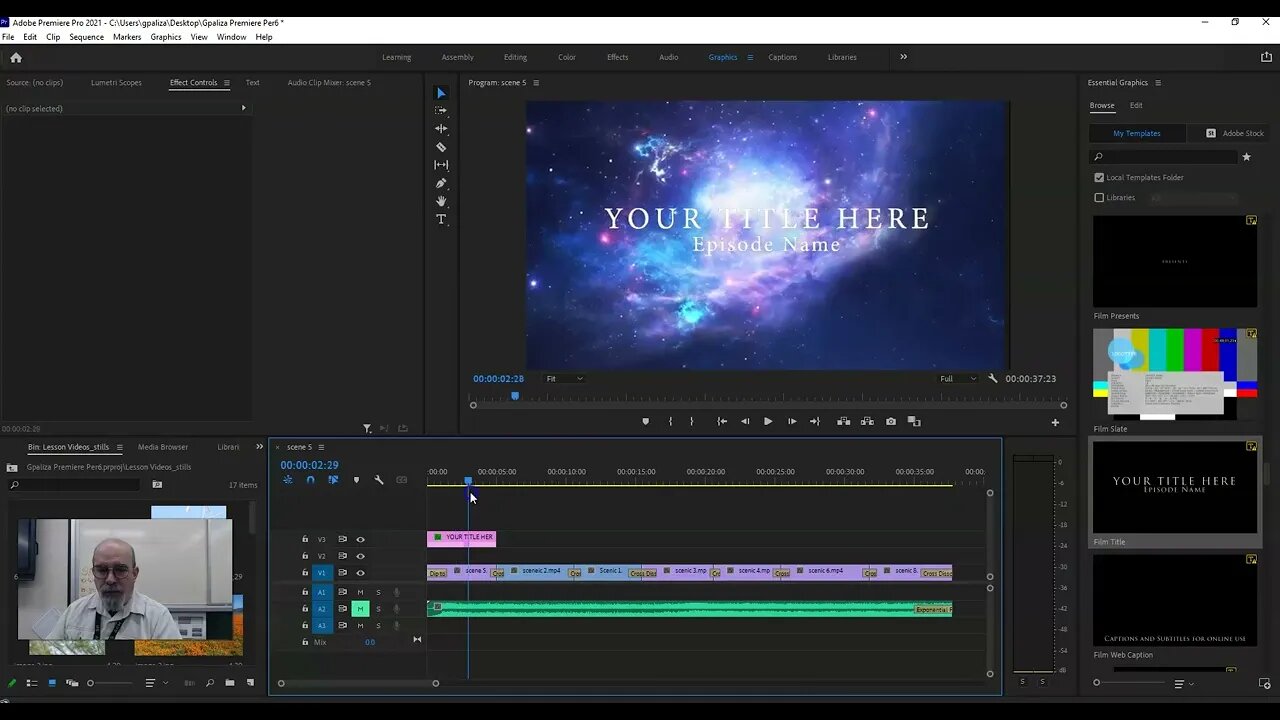
Task: Toggle V2 track output eye
Action: pos(361,556)
